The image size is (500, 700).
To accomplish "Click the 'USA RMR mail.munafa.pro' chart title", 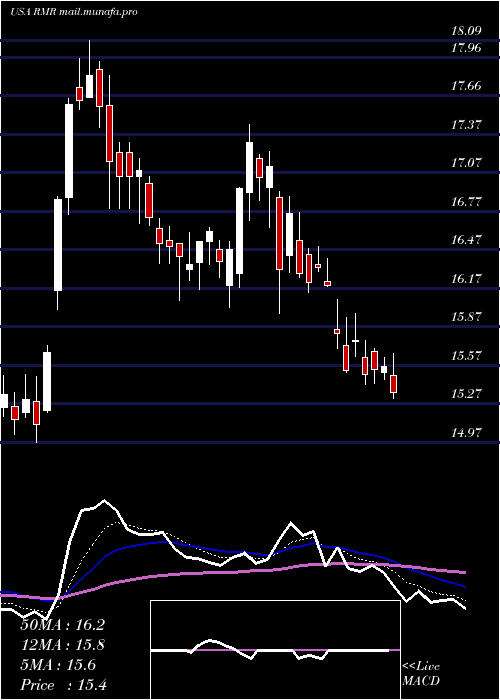I will pyautogui.click(x=74, y=12).
